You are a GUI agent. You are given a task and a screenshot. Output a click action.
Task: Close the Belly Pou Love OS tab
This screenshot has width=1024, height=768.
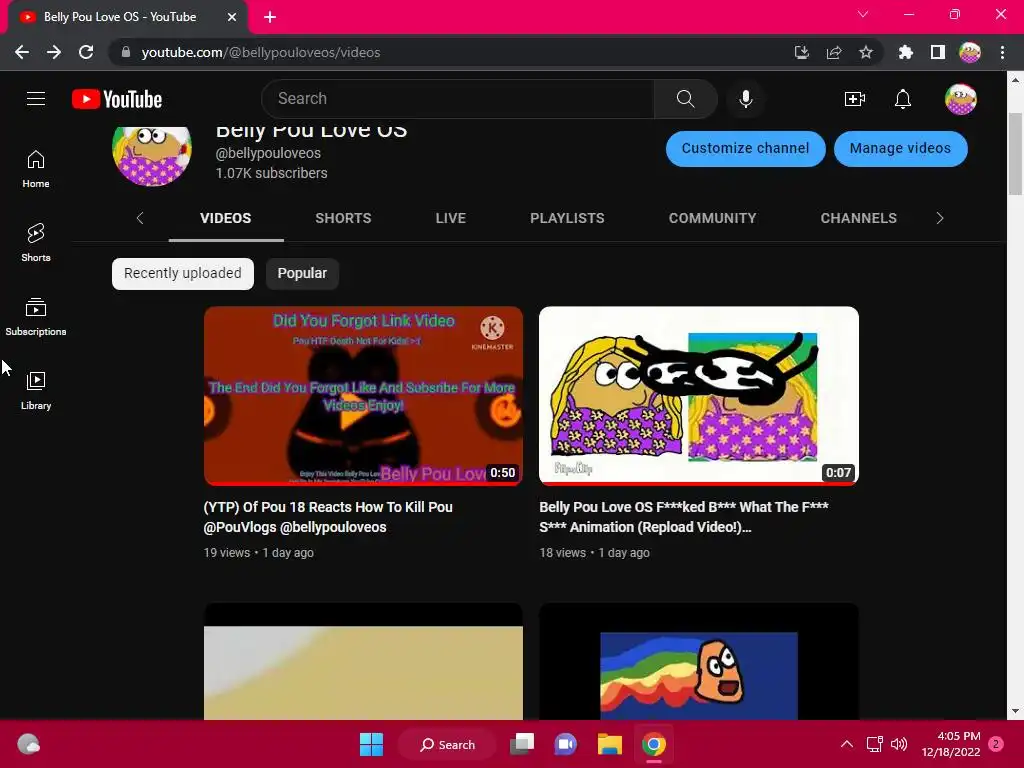pos(232,17)
